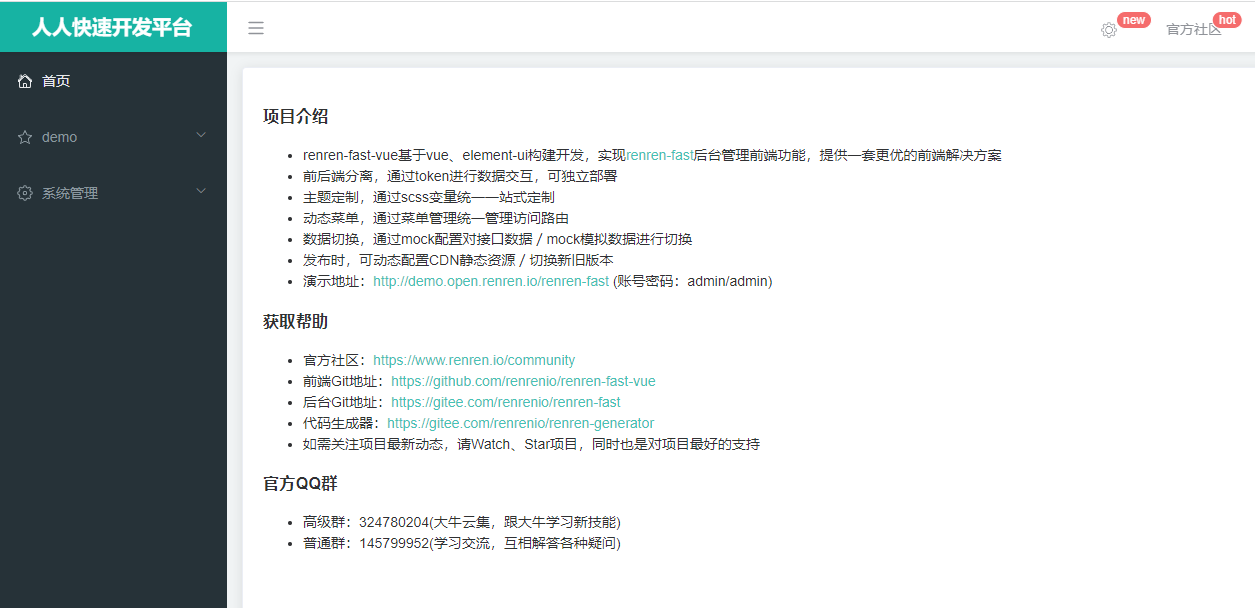Click the red new badge near the gear

(1133, 19)
